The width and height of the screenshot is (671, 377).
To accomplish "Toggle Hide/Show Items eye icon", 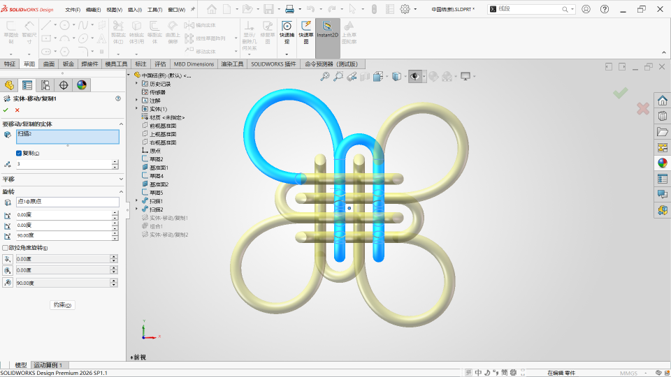I will click(x=414, y=77).
